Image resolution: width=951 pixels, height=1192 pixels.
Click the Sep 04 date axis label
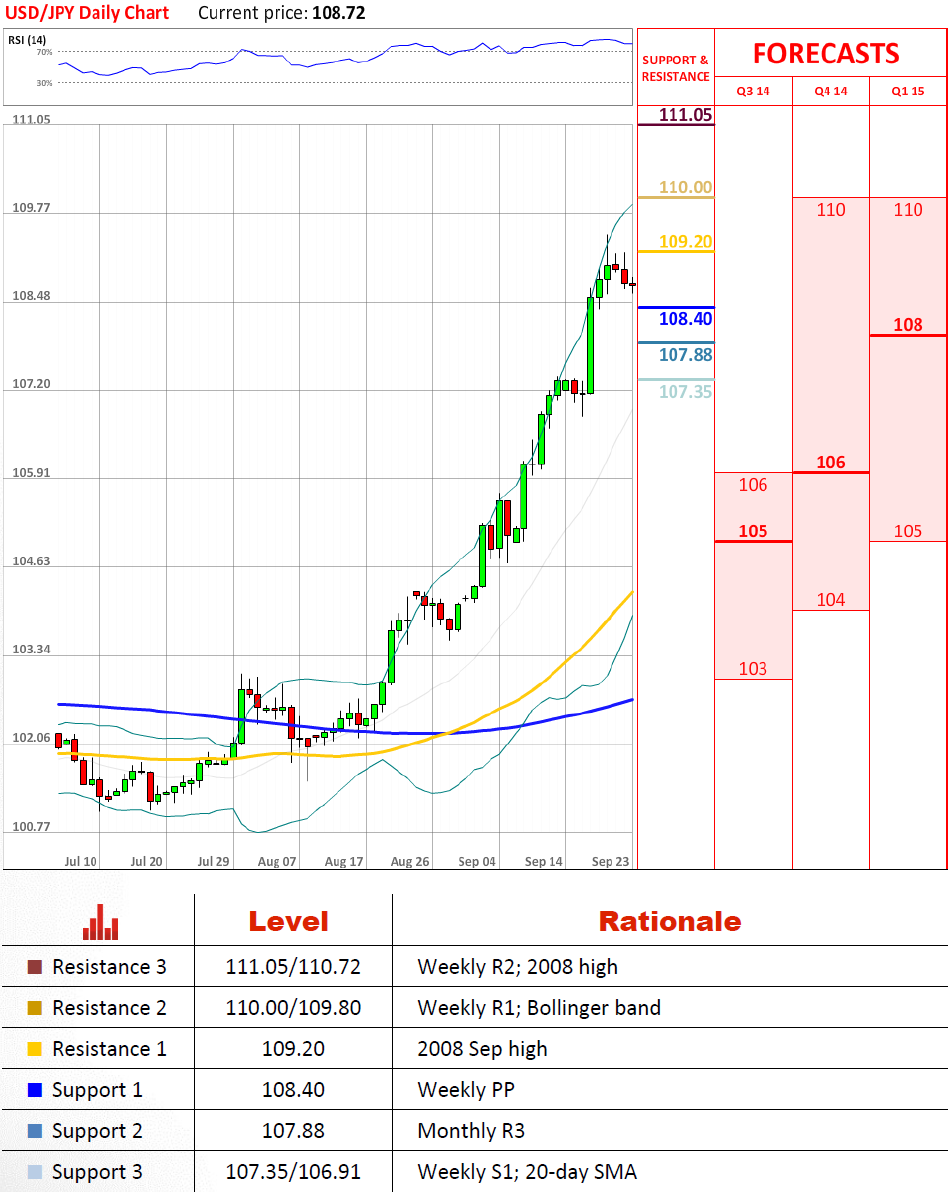[x=477, y=861]
